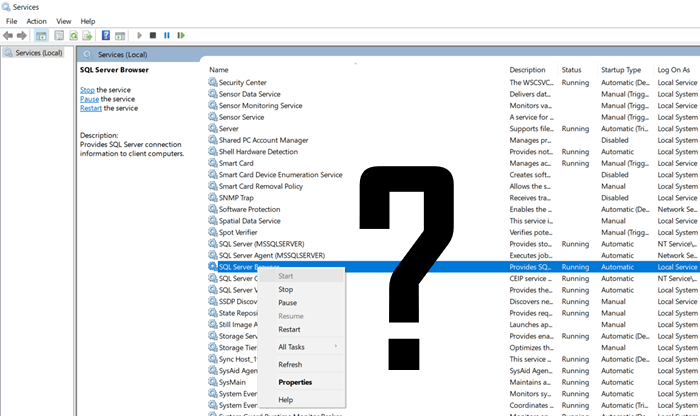Click the Pause the service link

pyautogui.click(x=89, y=99)
